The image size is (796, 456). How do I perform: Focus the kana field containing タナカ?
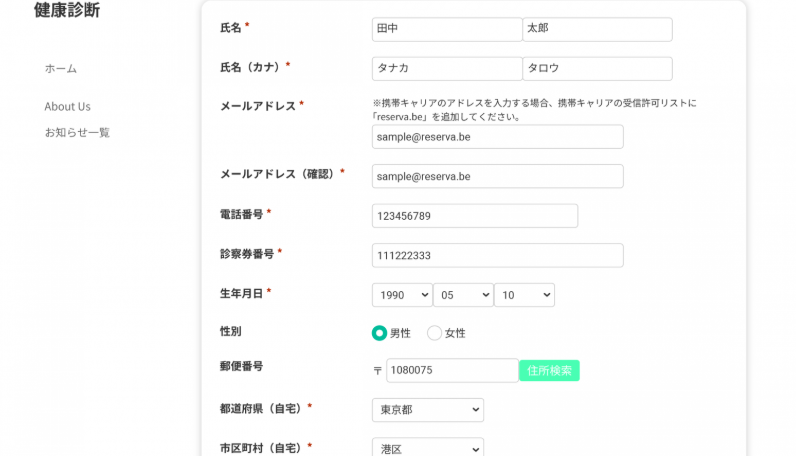click(x=446, y=68)
